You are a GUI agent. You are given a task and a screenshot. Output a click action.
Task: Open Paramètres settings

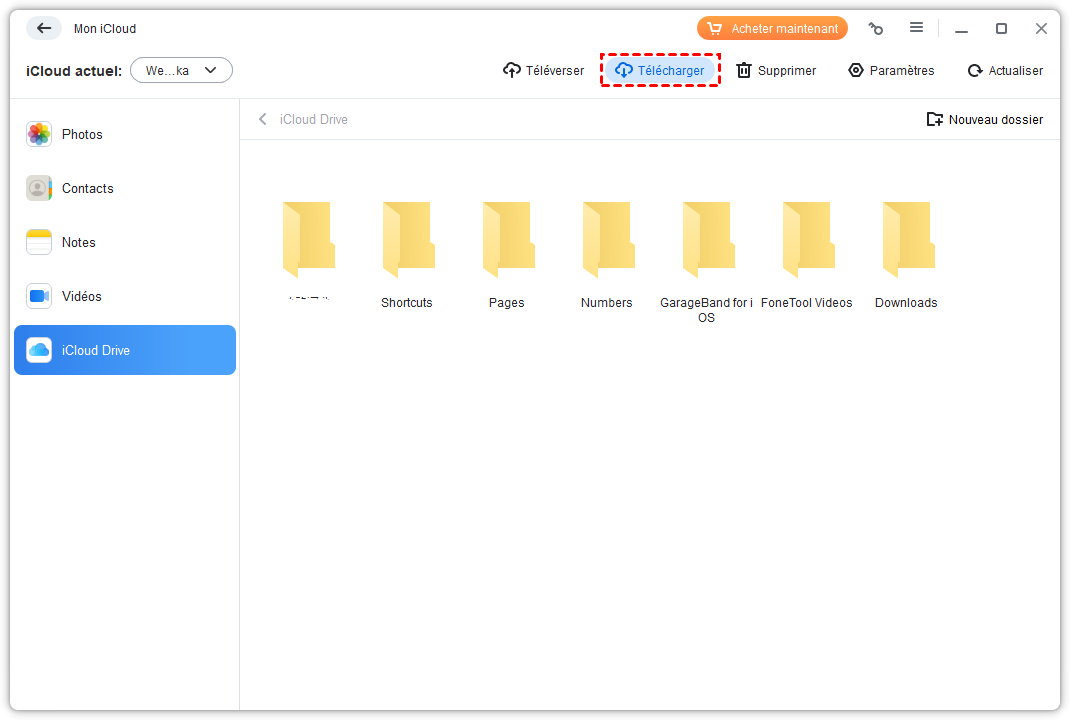click(x=891, y=70)
